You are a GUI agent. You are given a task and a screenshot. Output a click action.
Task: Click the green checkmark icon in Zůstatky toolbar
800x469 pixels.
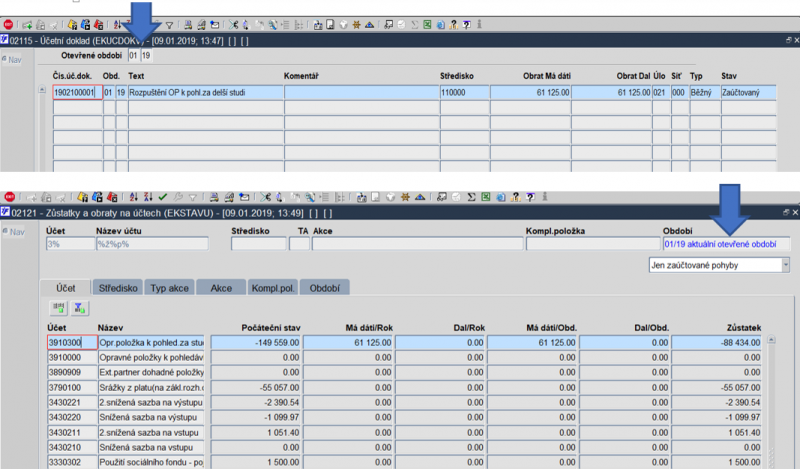click(x=163, y=197)
